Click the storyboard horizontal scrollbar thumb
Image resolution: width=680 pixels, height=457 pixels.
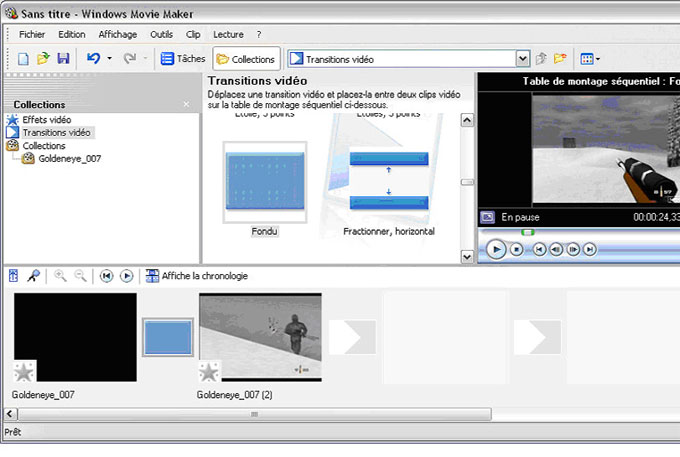[255, 414]
